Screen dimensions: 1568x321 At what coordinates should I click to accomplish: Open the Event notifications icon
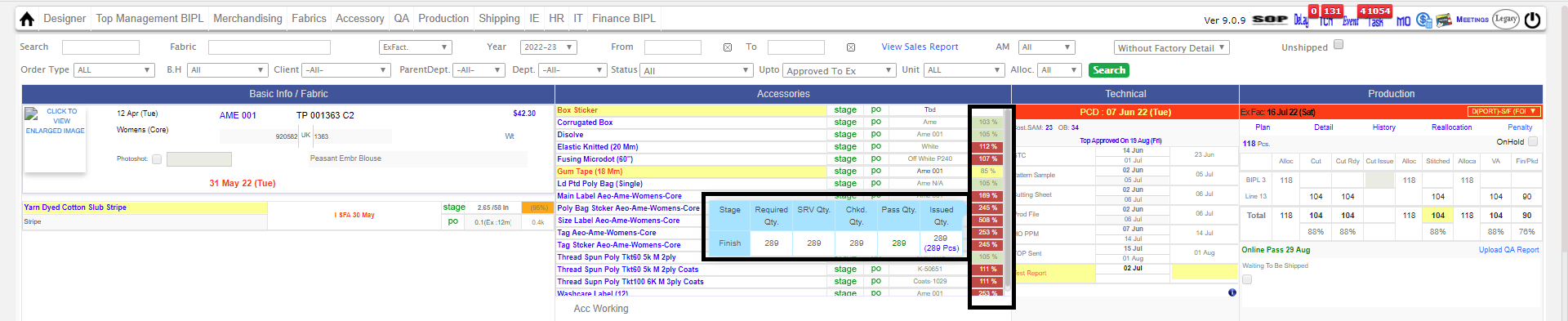[1351, 21]
